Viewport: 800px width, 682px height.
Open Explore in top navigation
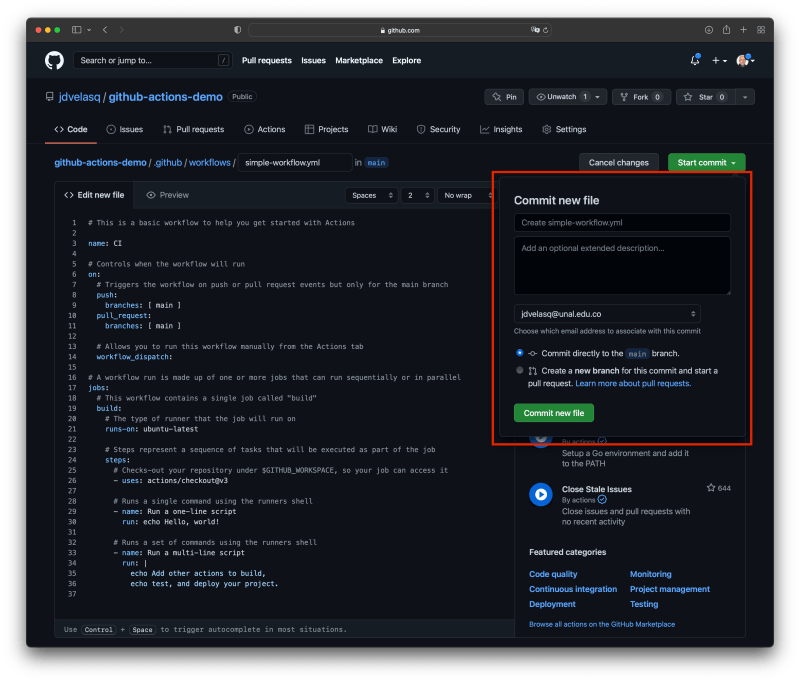[x=407, y=60]
